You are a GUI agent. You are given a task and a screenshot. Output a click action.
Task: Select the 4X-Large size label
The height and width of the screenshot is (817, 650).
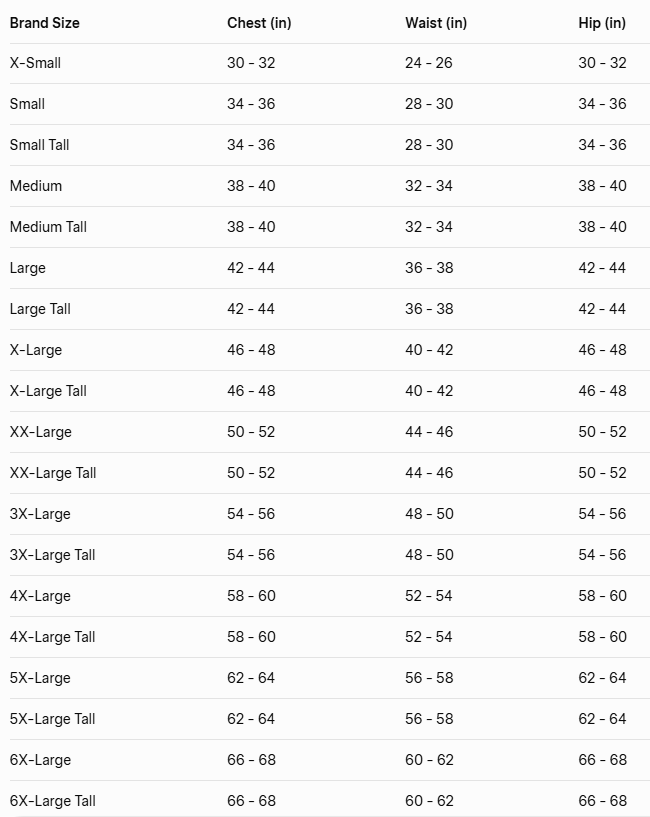(40, 596)
